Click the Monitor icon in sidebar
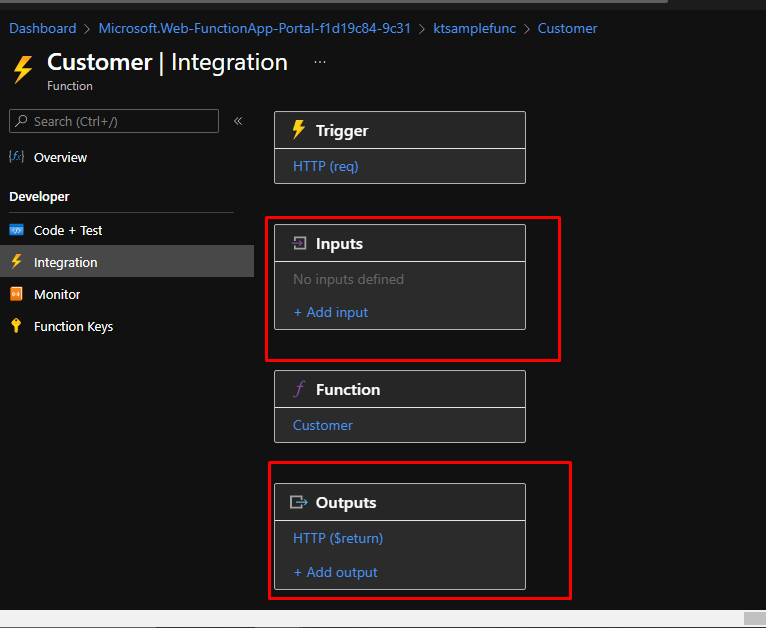The width and height of the screenshot is (766, 628). coord(16,294)
